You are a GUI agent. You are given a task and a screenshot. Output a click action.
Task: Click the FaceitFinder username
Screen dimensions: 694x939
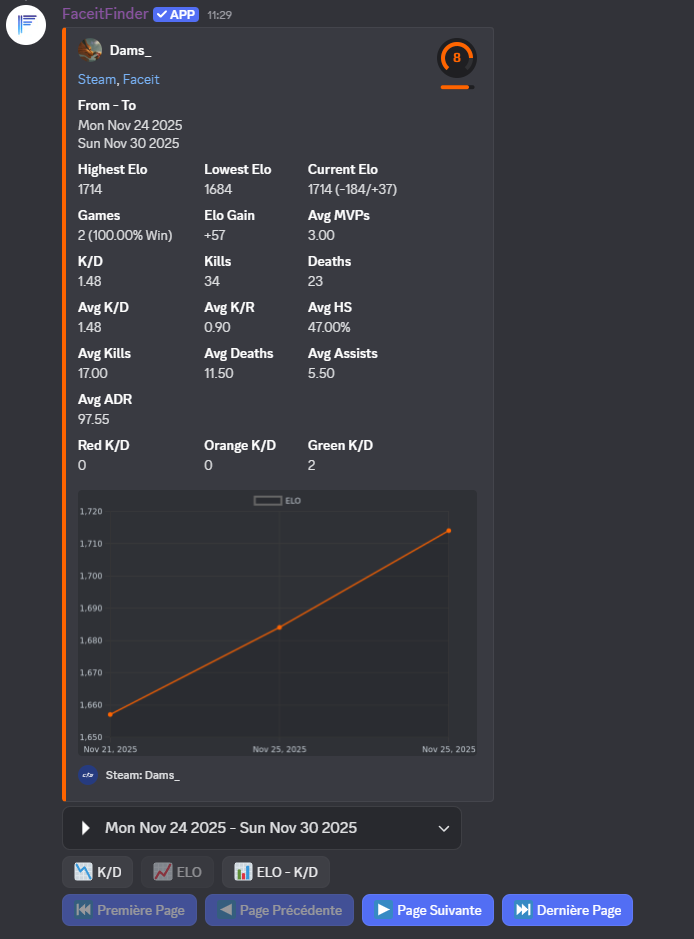pyautogui.click(x=105, y=14)
